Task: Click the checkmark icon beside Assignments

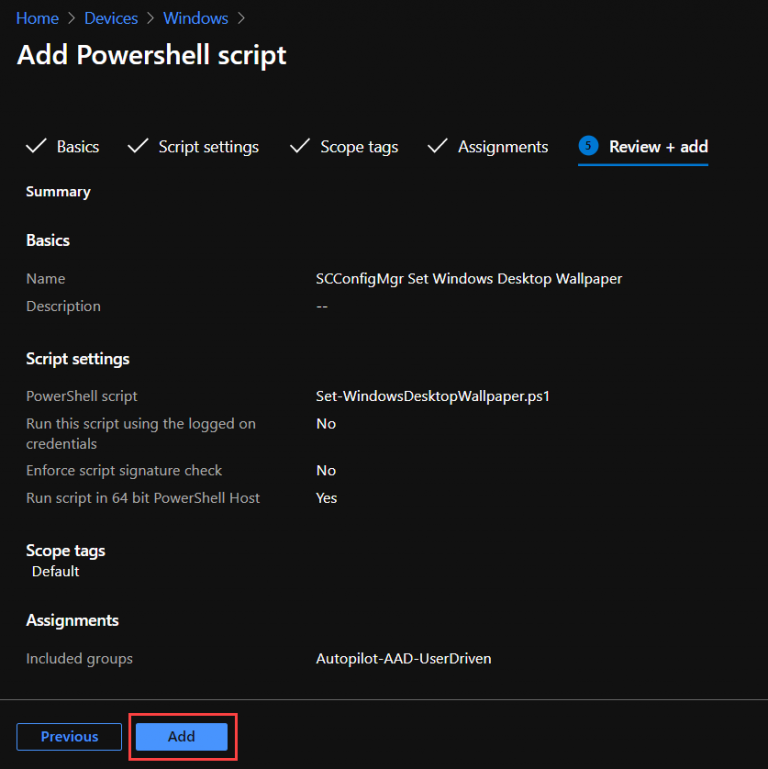Action: point(437,147)
